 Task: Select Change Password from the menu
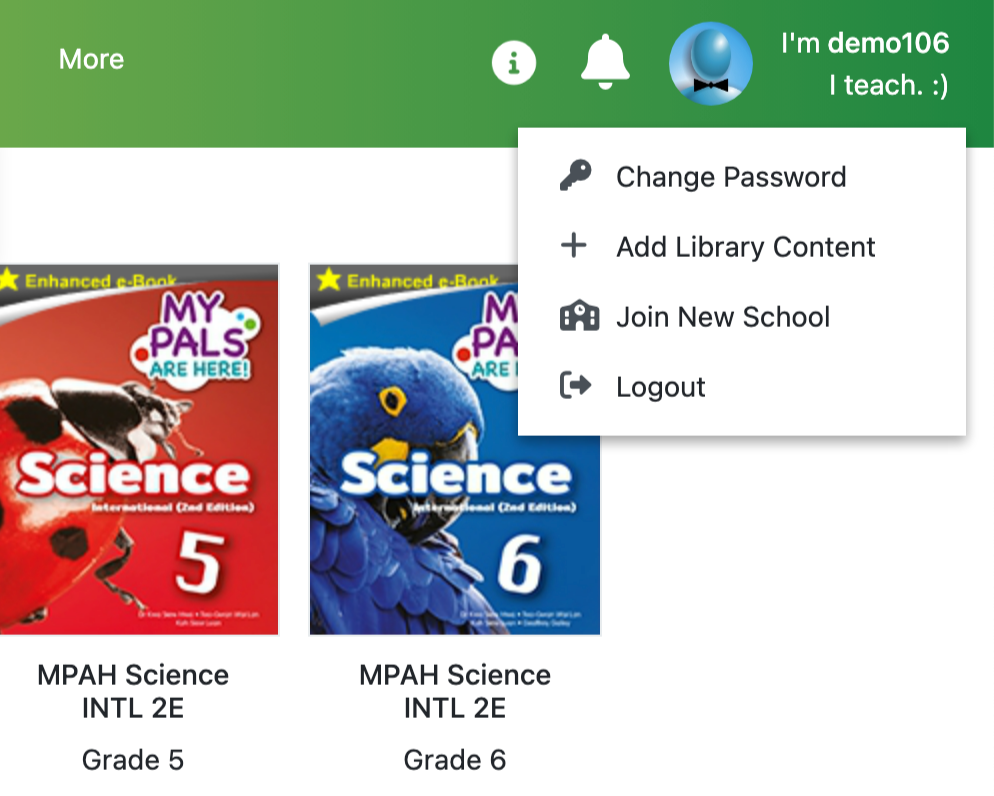(x=731, y=176)
